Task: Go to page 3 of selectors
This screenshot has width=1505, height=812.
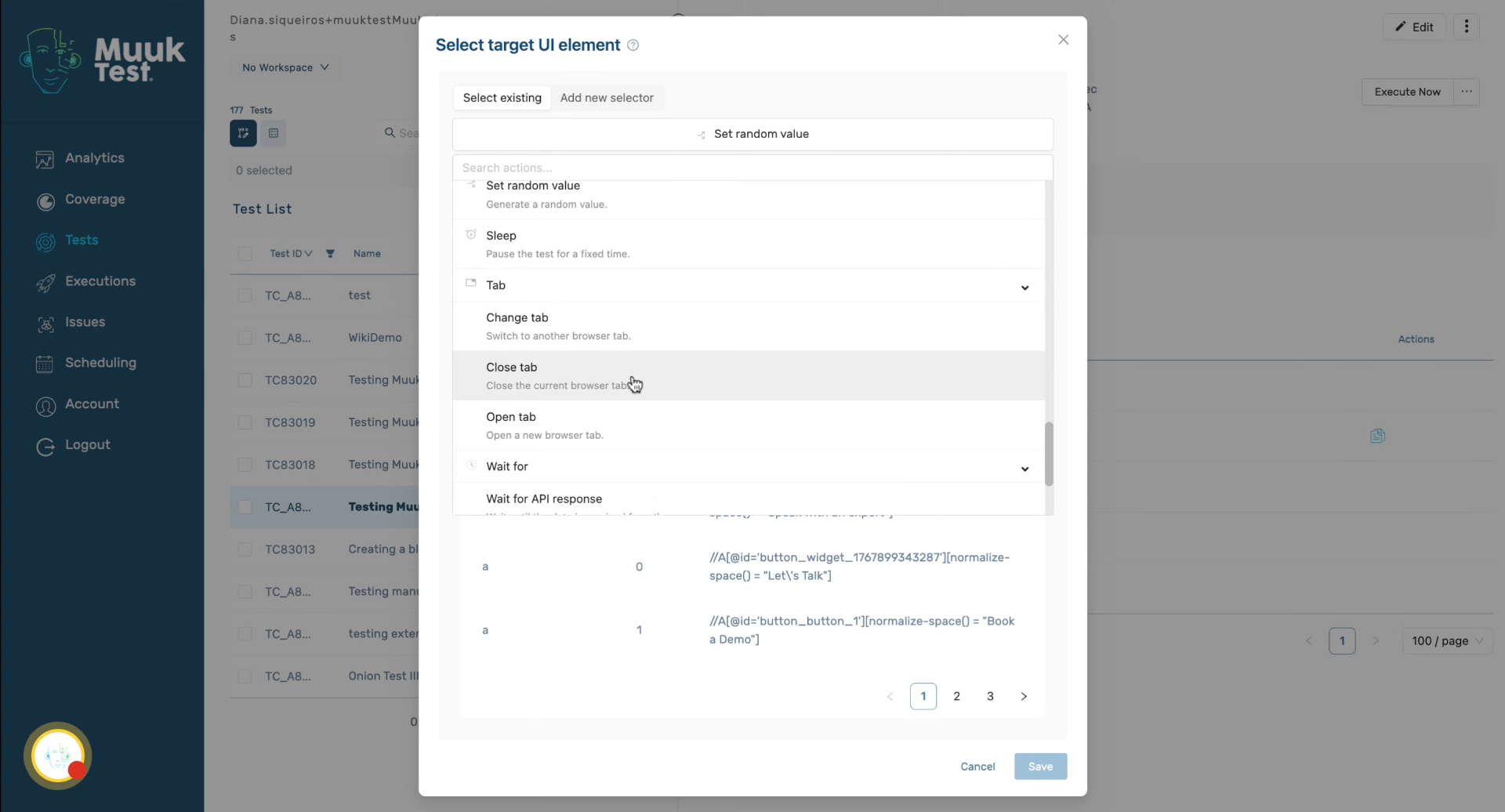Action: click(990, 696)
